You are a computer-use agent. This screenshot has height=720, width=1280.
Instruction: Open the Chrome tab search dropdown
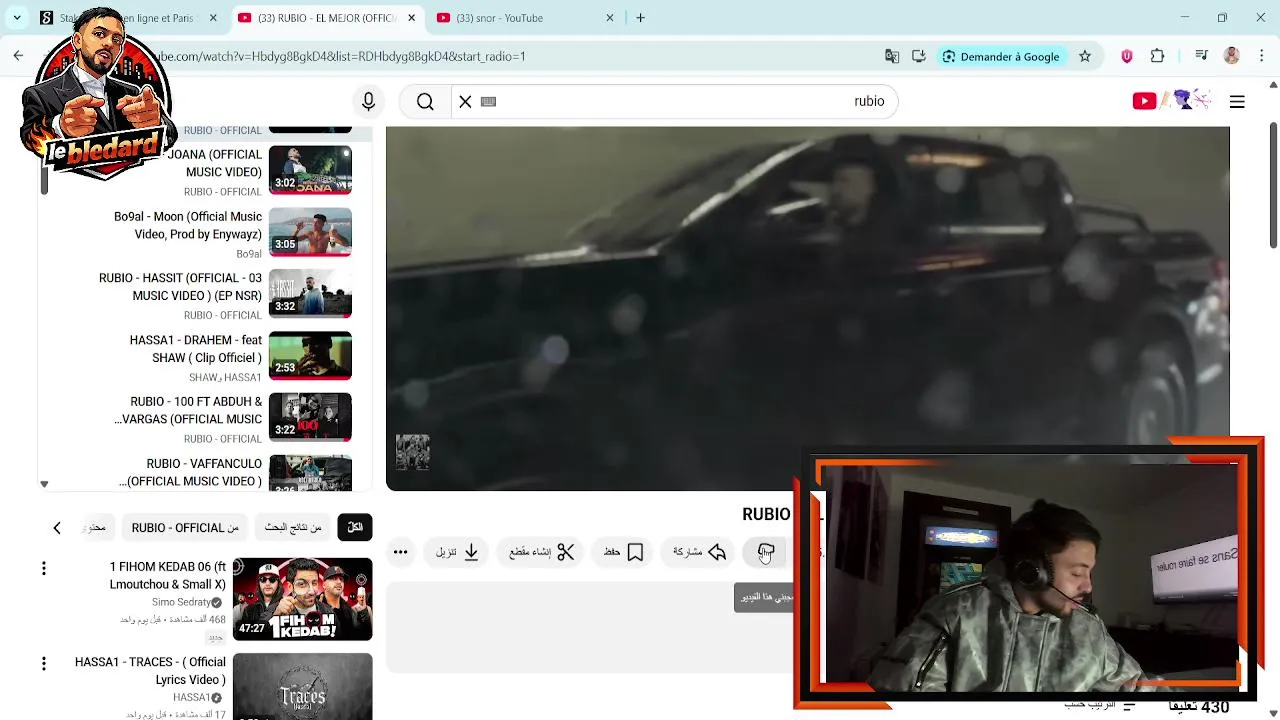(x=17, y=17)
